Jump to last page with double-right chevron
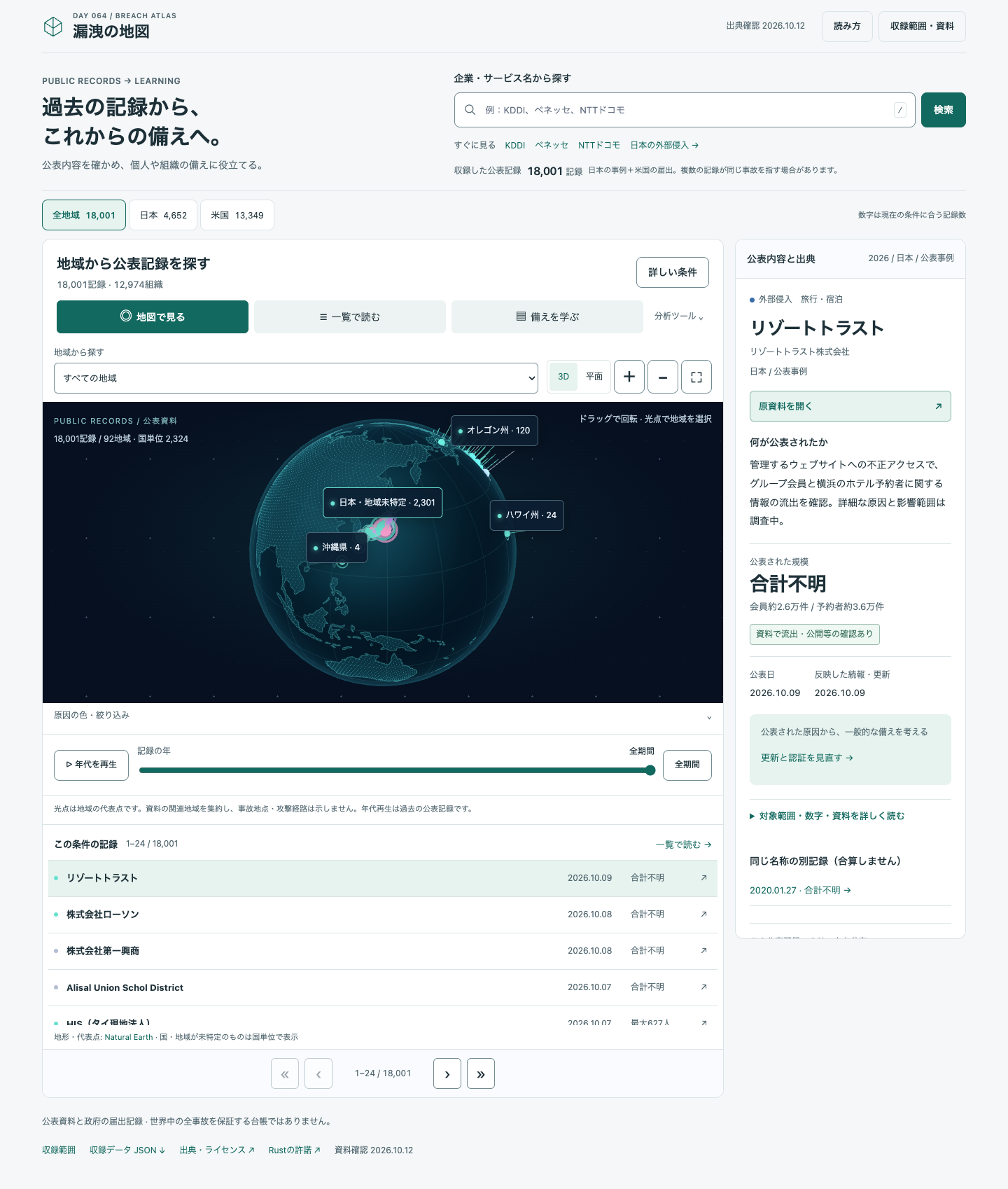Viewport: 1008px width, 1189px height. point(481,1073)
